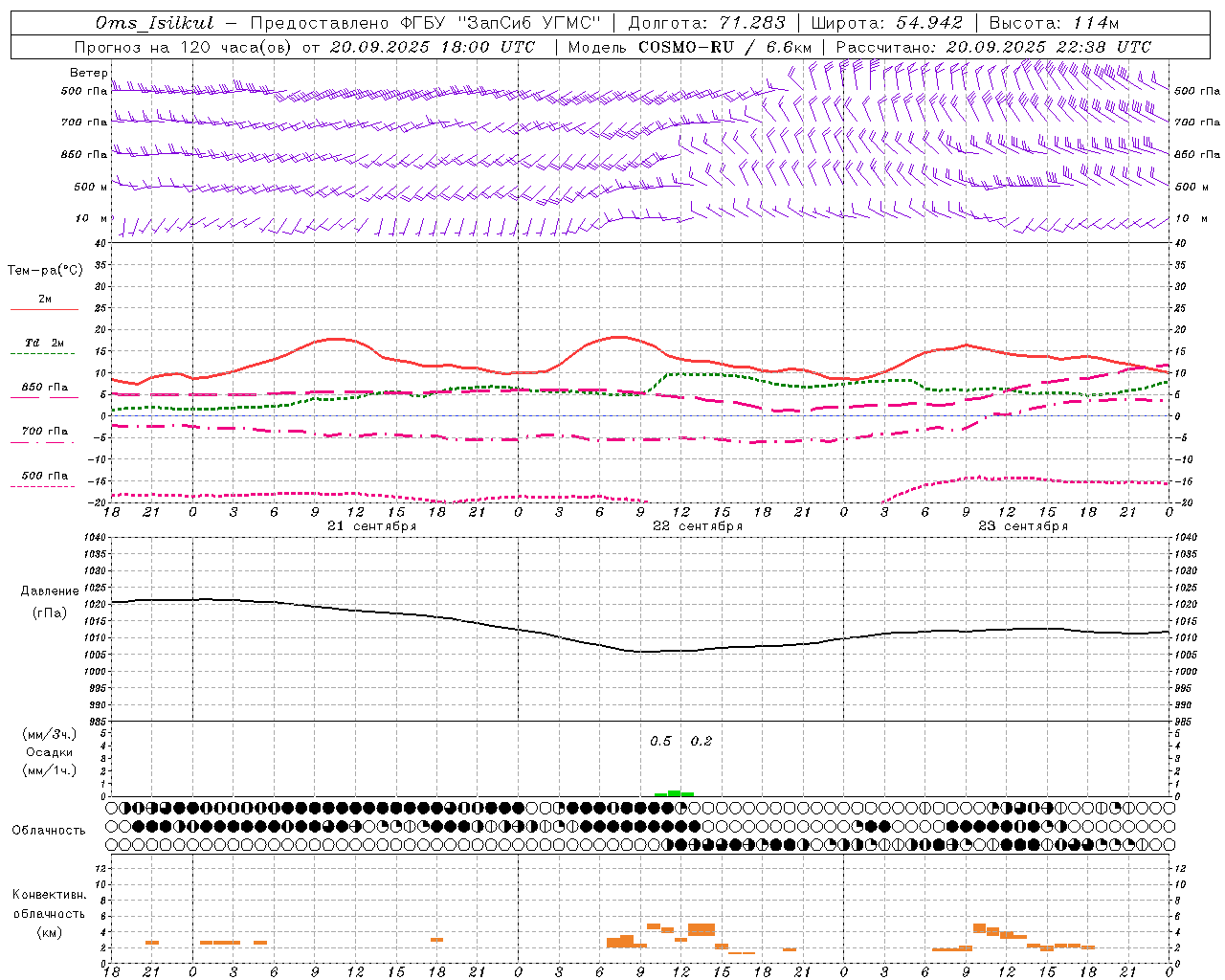The image size is (1225, 980).
Task: Click the (гПа) pressure unit label
Action: 50,613
